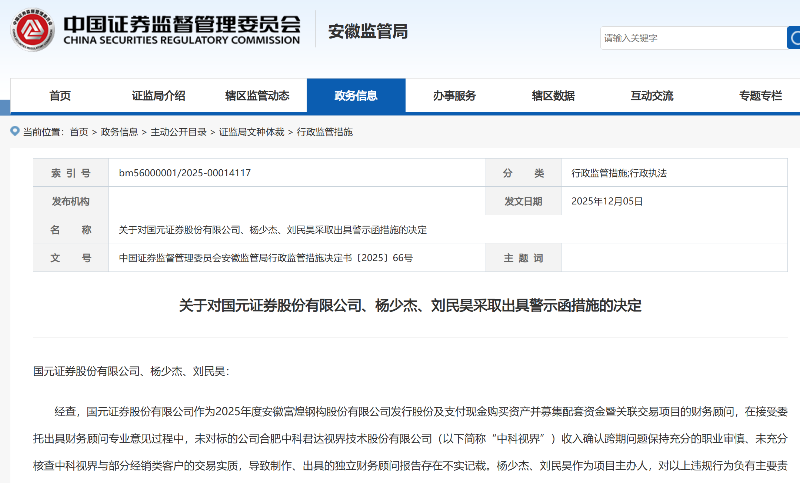
Task: Click the 索引号 label cell
Action: click(71, 173)
